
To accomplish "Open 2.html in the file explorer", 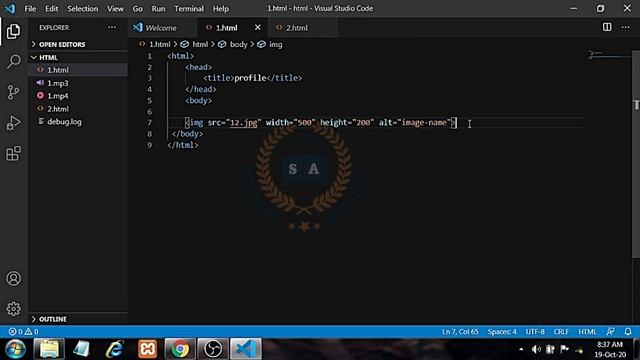I will [x=78, y=109].
